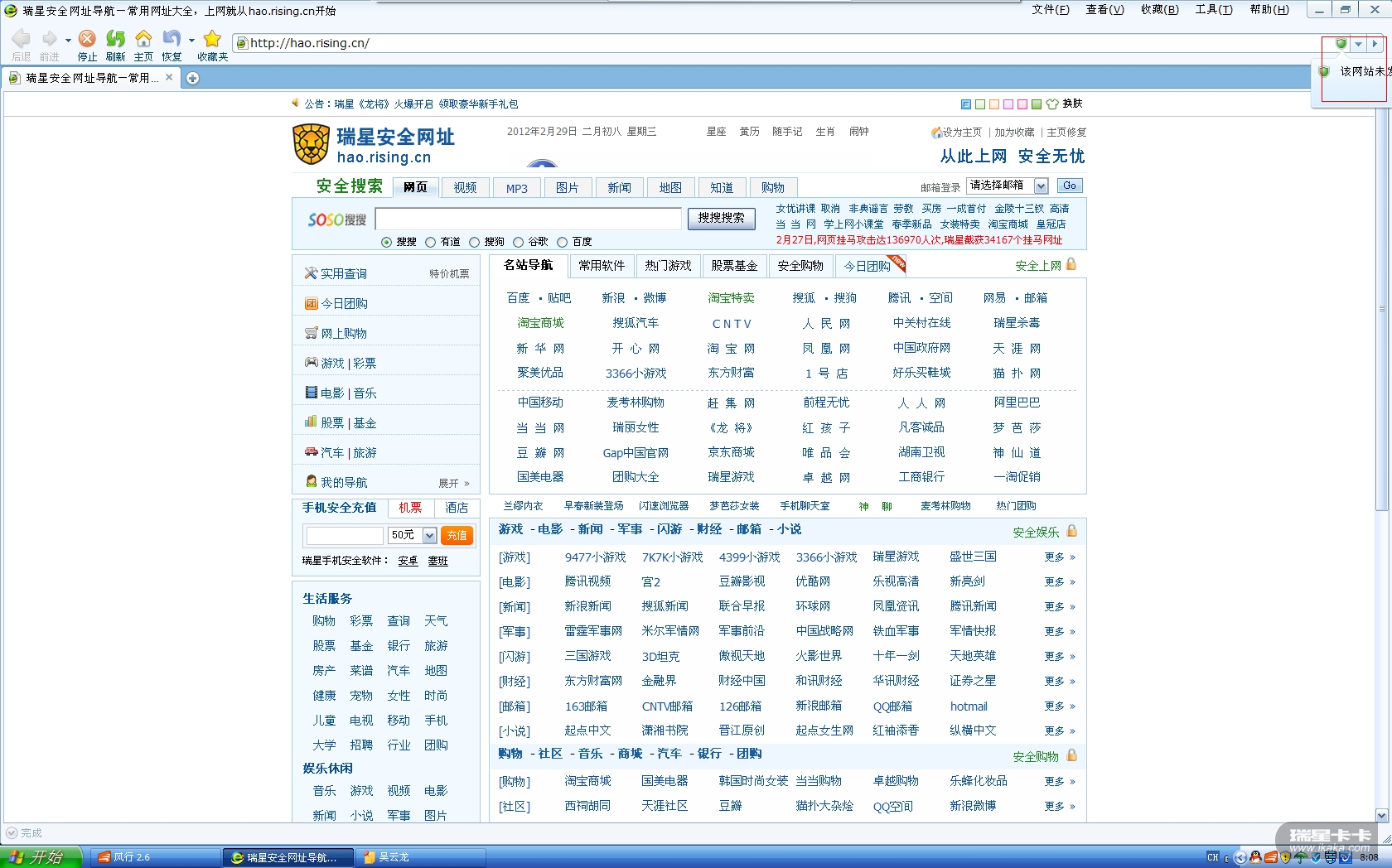Open the Favorites (收藏夹) star icon

[212, 39]
